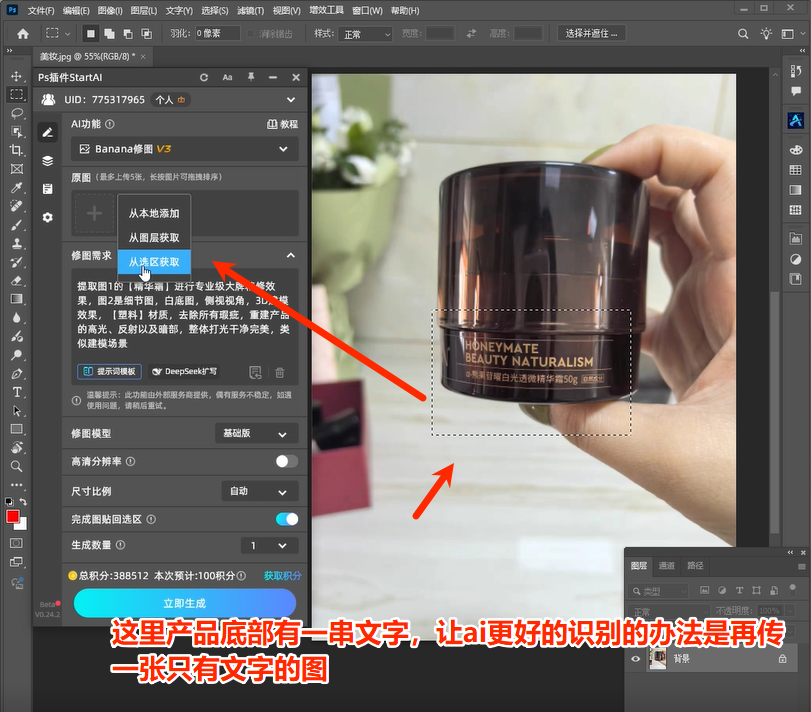The image size is (811, 712).
Task: Choose Subtract from Selection mode button
Action: [x=128, y=34]
